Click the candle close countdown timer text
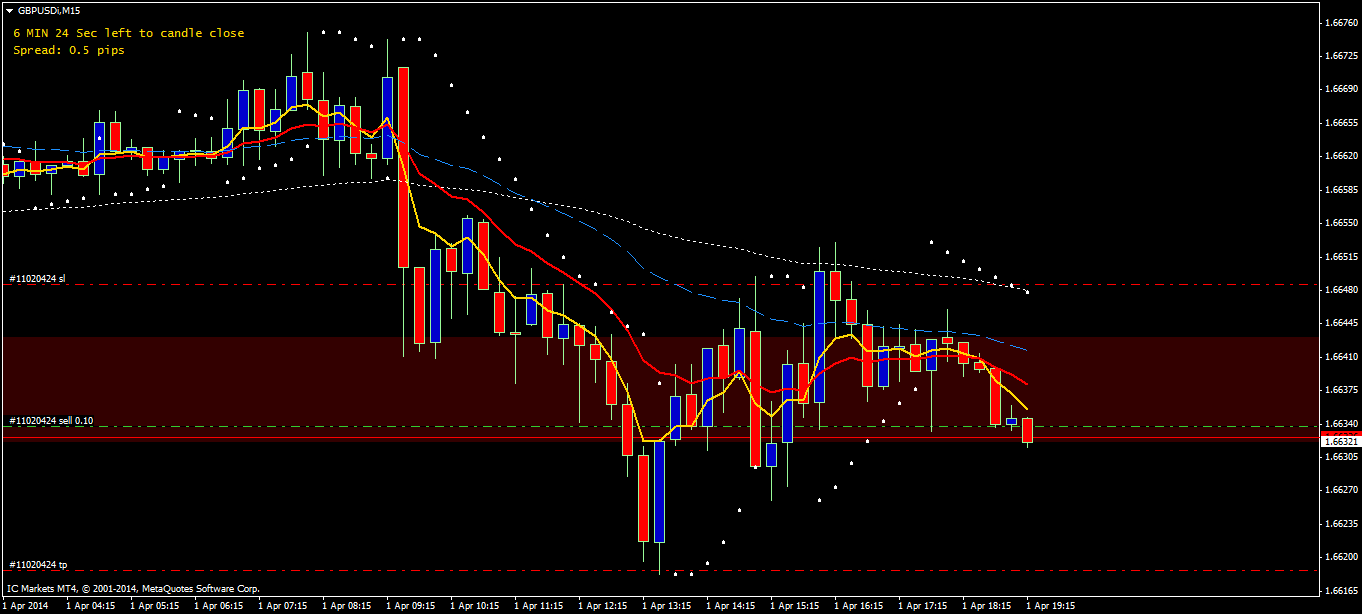Screen dimensions: 1362x614 [128, 33]
